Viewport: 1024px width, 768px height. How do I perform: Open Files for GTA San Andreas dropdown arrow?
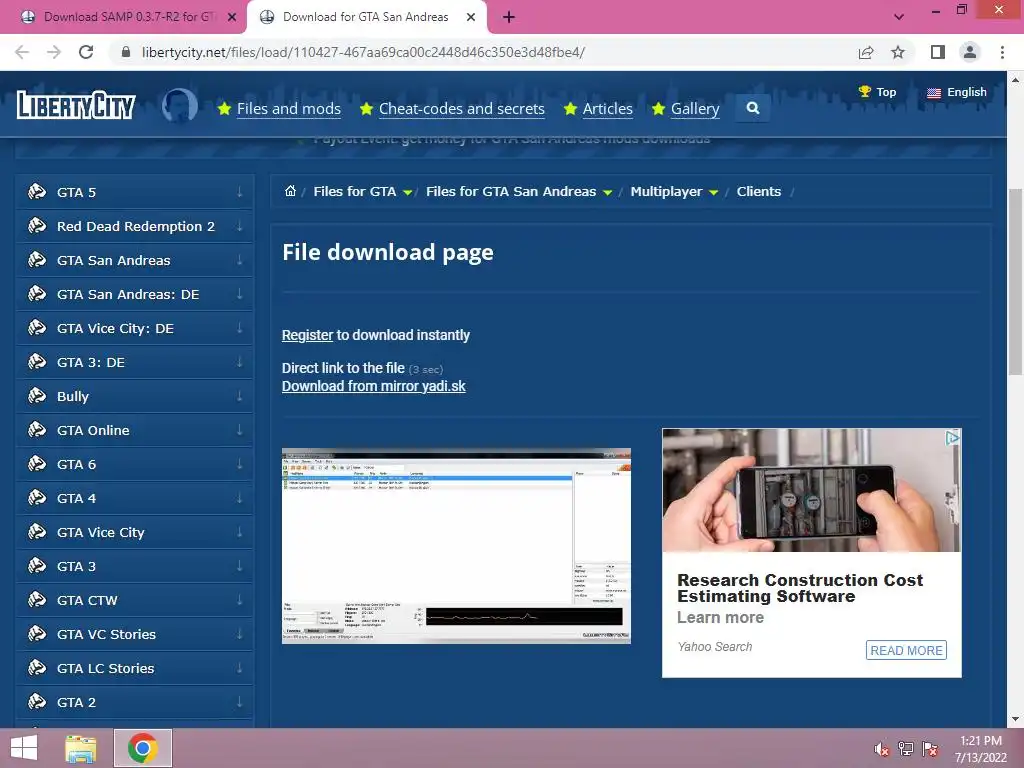(x=607, y=193)
